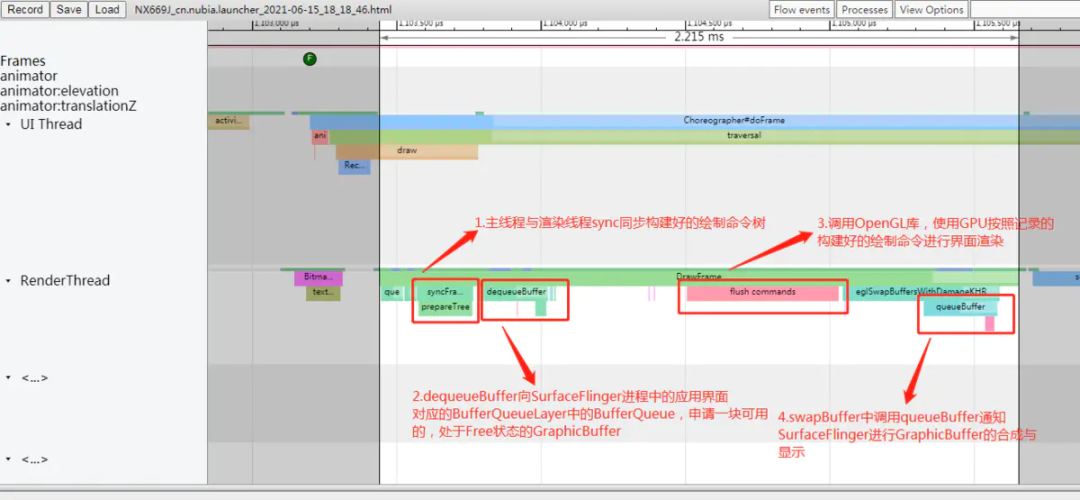Click the RenderThread label
This screenshot has height=500, width=1080.
click(x=65, y=281)
